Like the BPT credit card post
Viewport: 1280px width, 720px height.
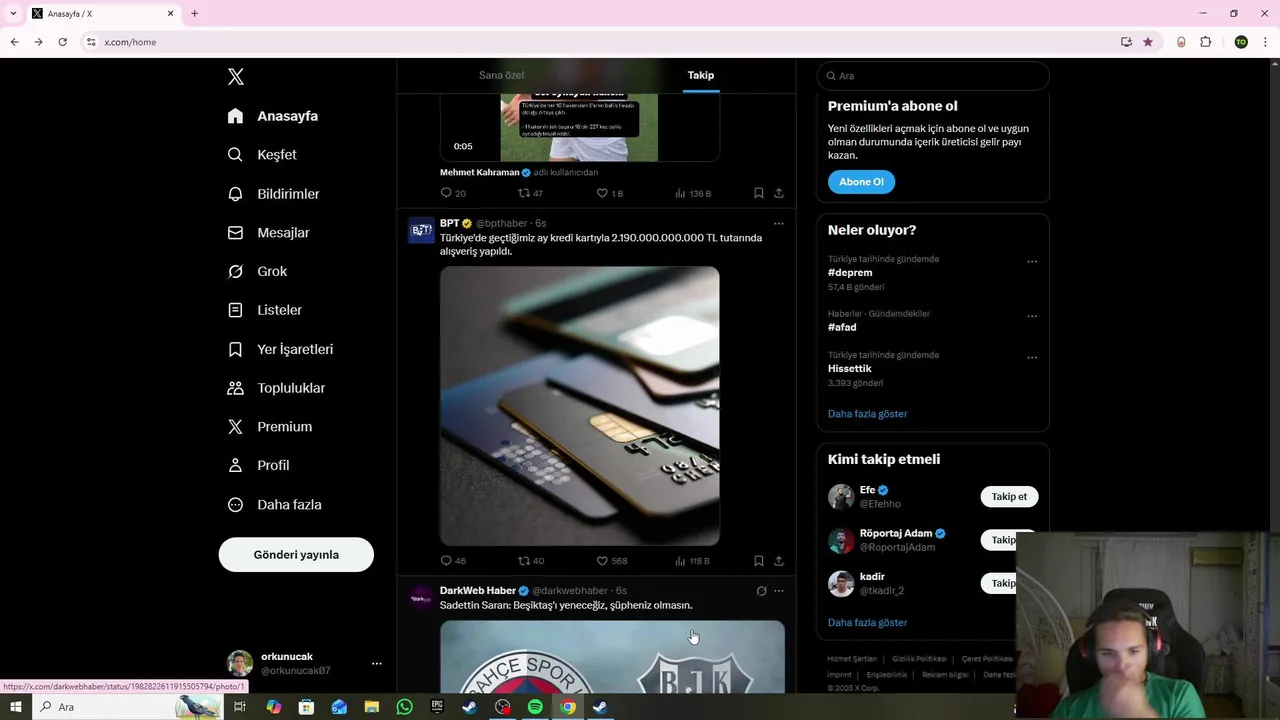(602, 561)
